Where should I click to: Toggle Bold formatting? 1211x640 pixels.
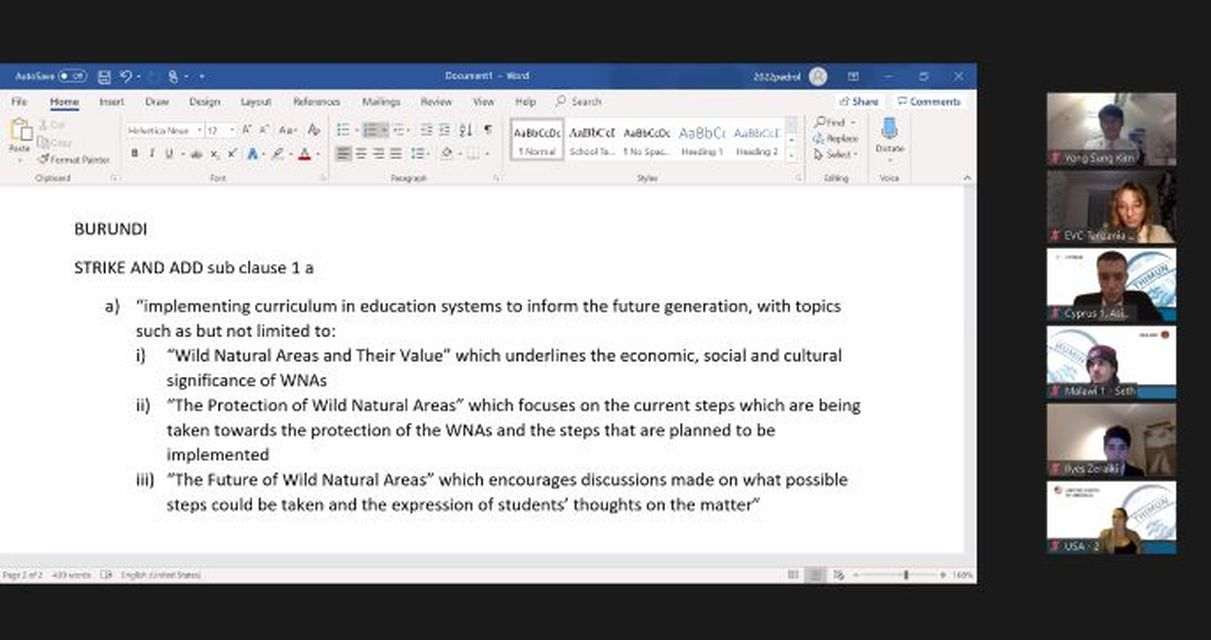click(x=134, y=154)
